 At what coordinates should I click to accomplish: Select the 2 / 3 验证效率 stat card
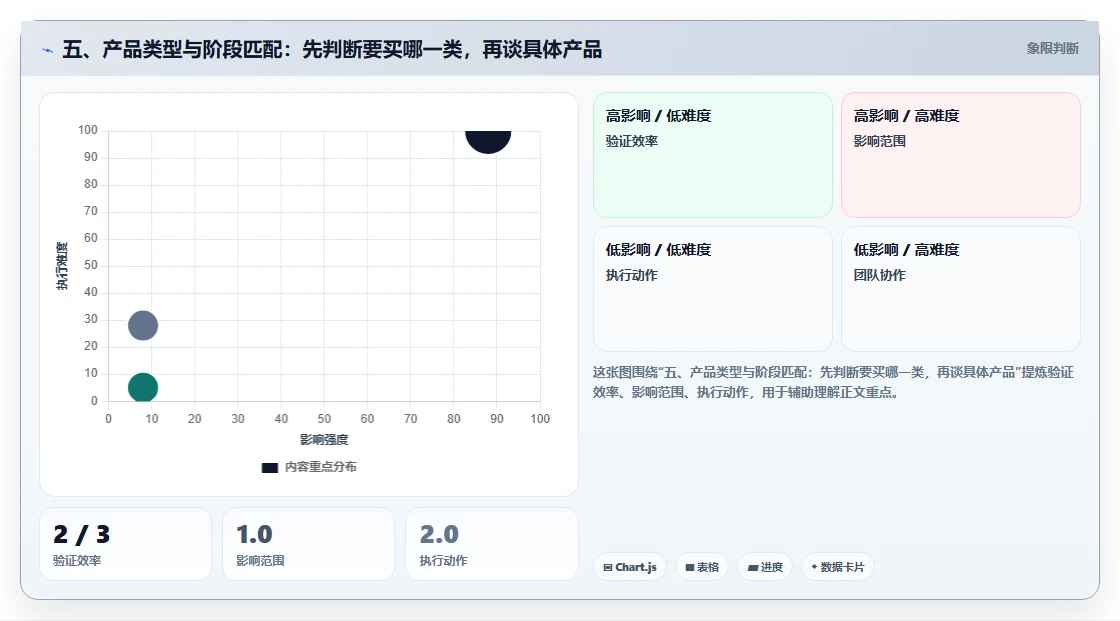126,545
